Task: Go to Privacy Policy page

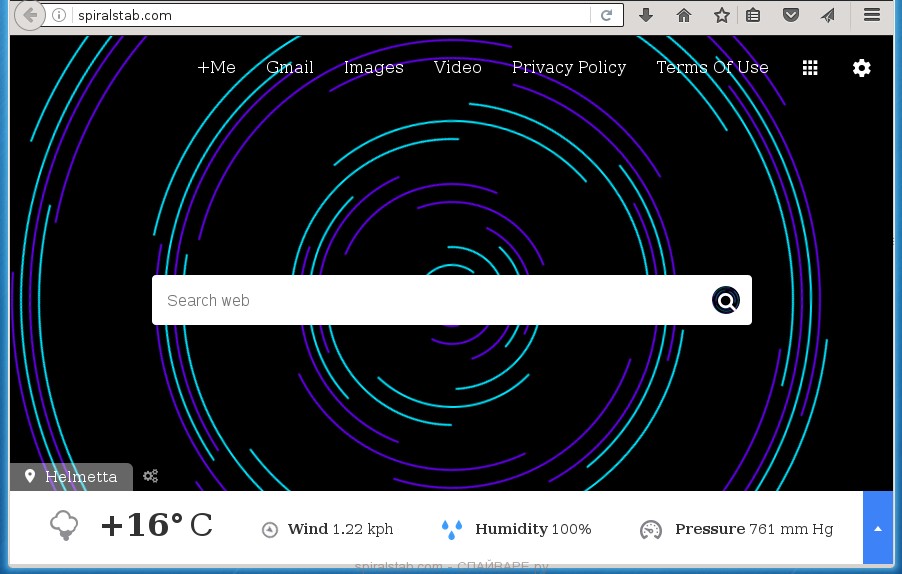Action: click(568, 68)
